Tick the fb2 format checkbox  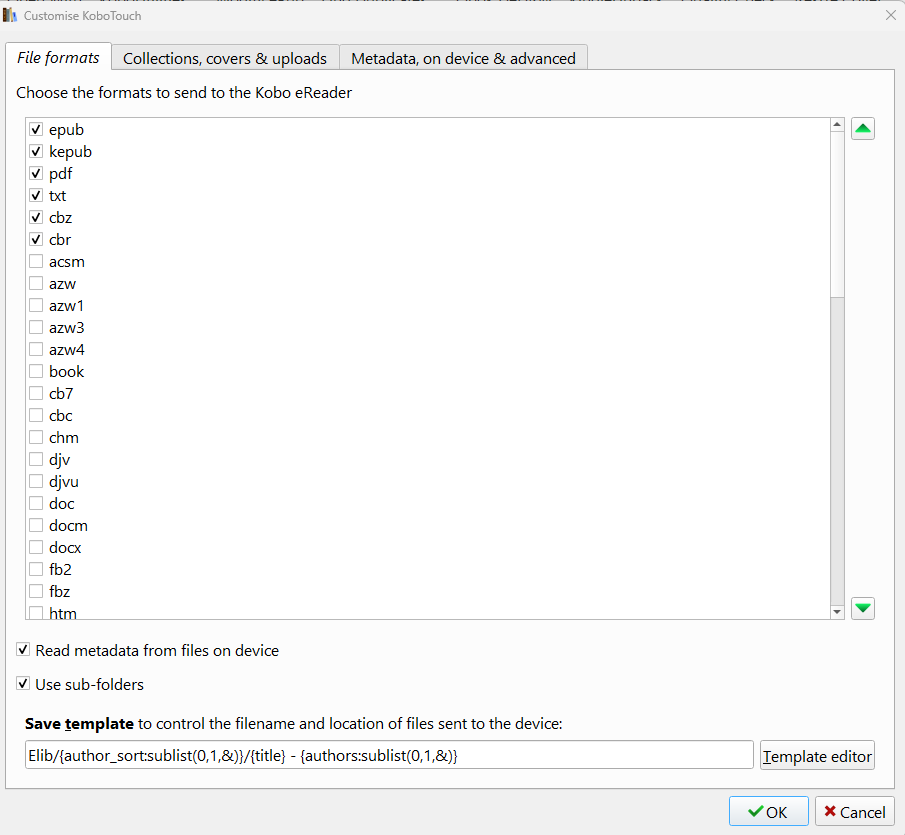click(36, 569)
